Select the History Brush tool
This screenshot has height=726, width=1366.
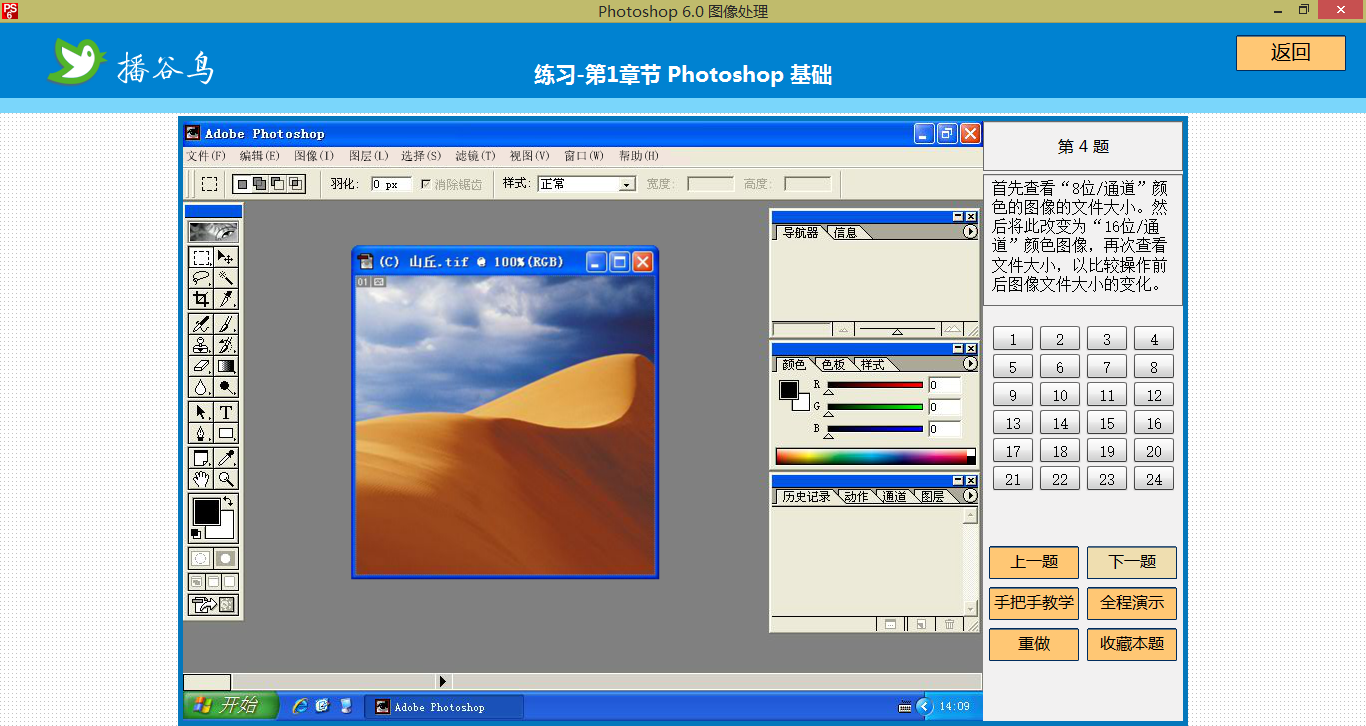point(226,345)
